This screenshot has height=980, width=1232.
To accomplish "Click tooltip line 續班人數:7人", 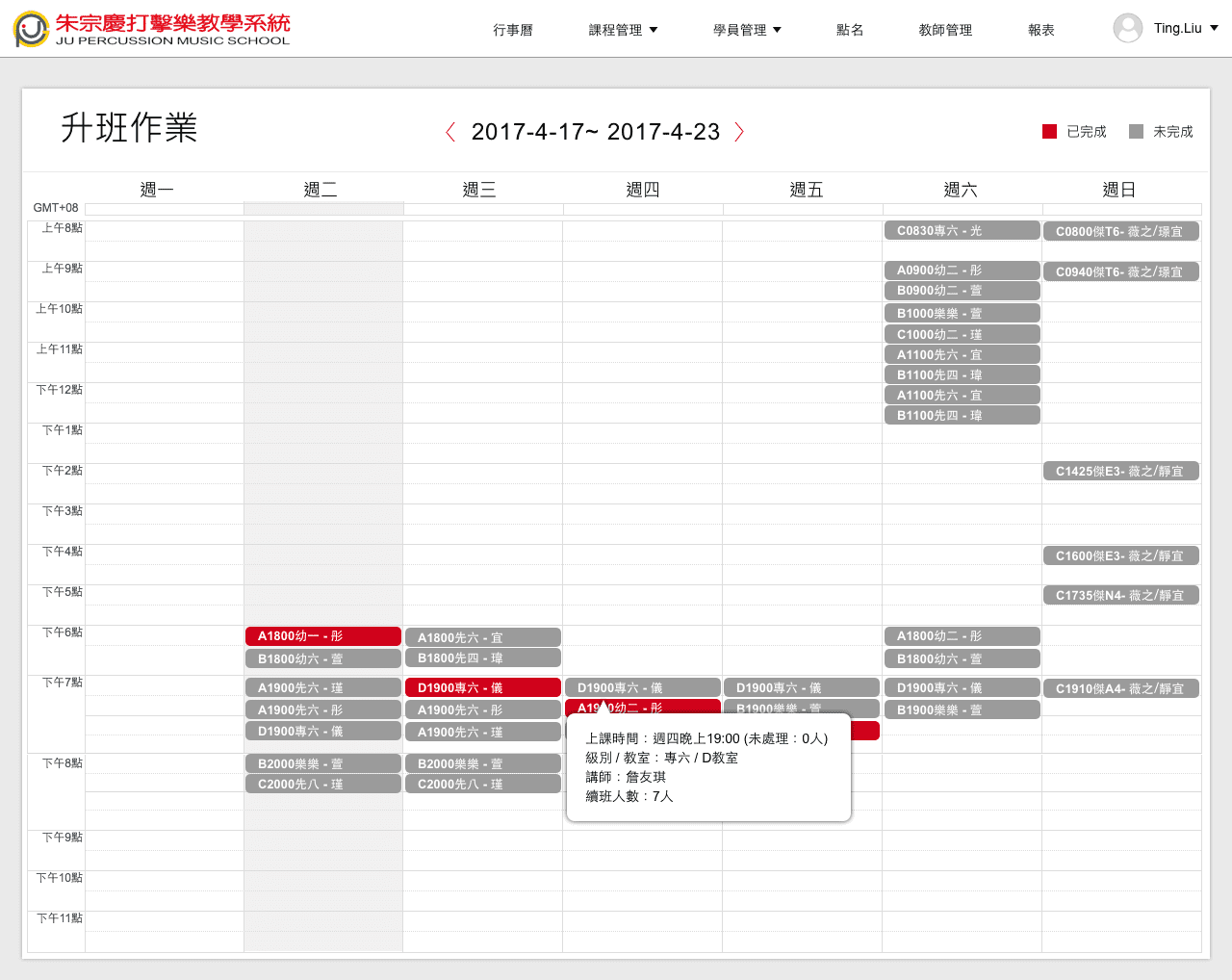I will point(629,796).
